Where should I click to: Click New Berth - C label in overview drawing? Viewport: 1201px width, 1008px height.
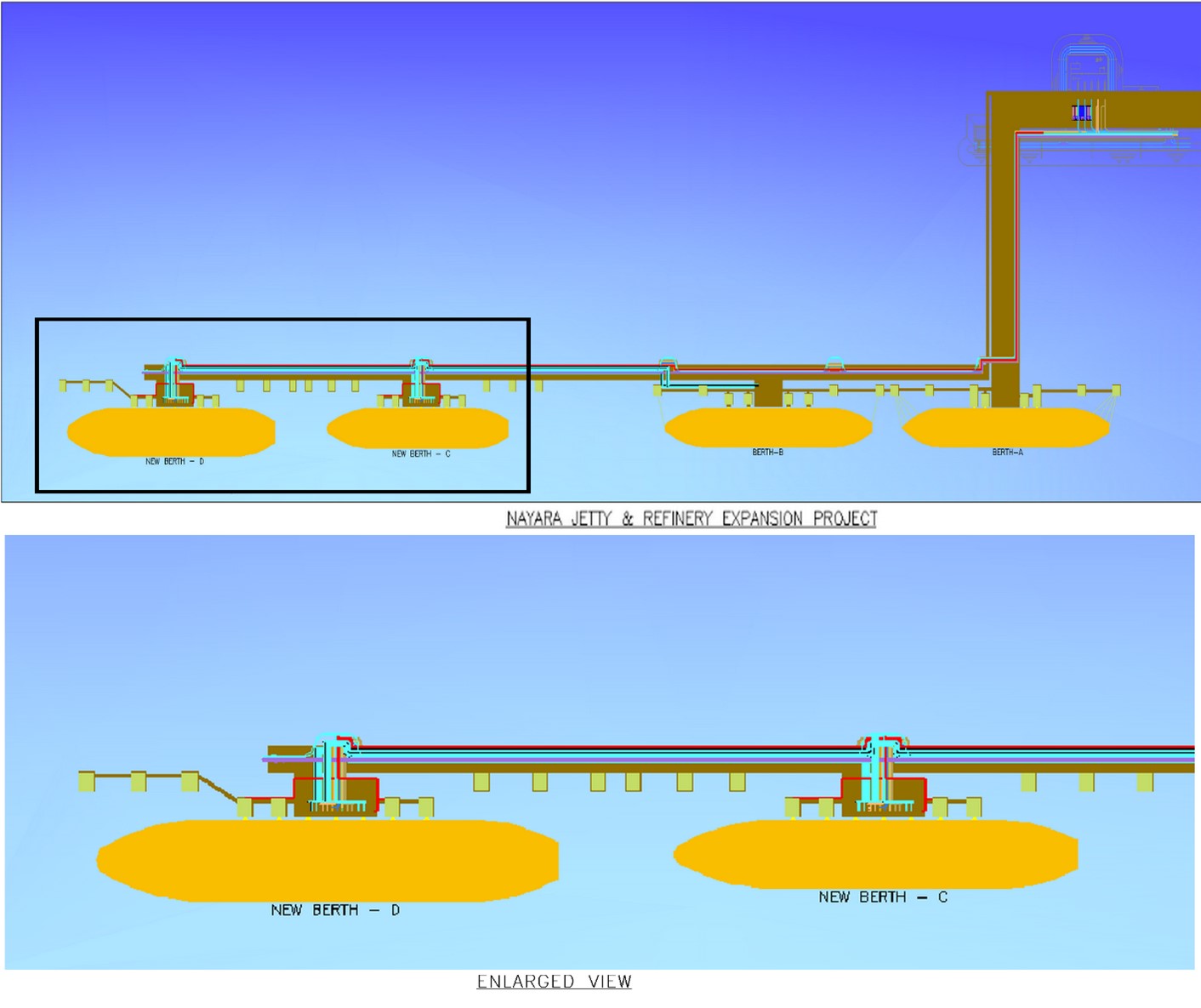click(420, 454)
